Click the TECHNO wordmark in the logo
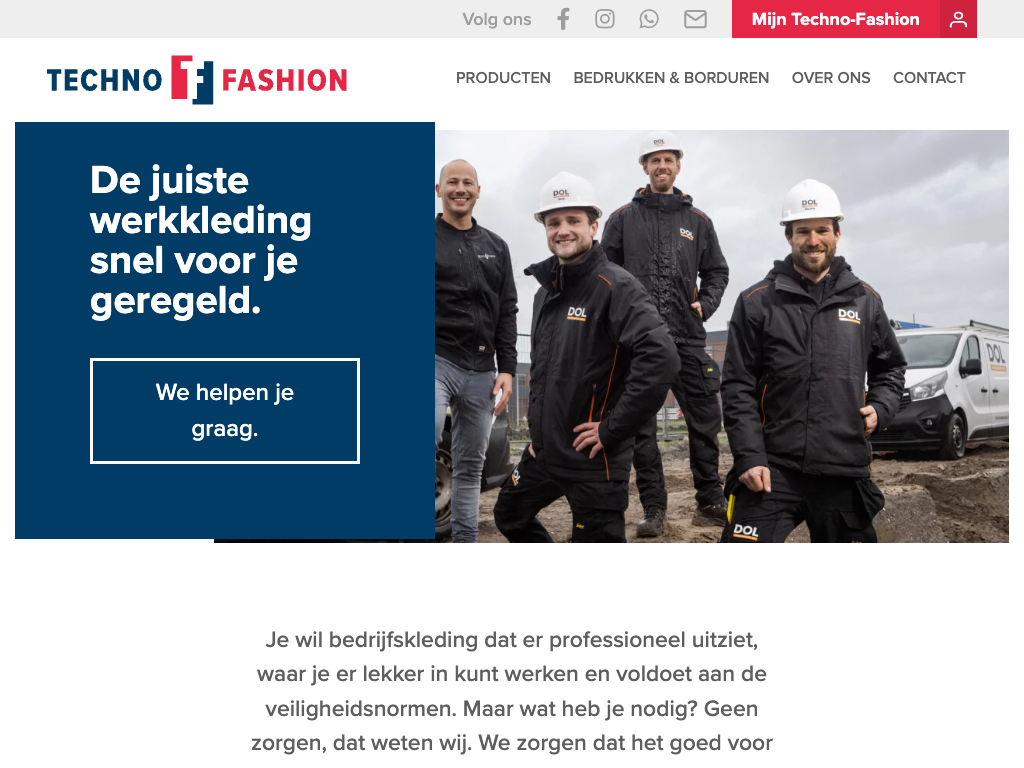The image size is (1024, 768). click(104, 80)
